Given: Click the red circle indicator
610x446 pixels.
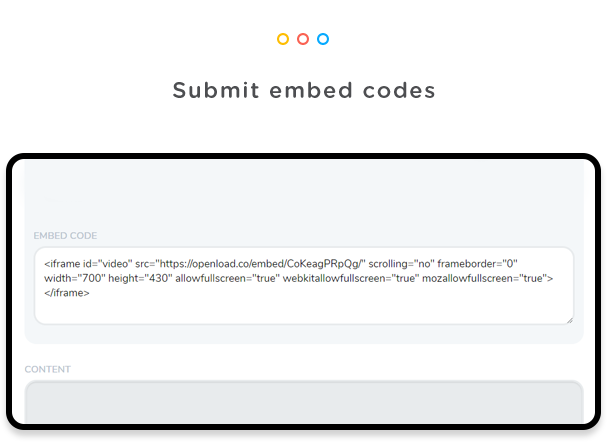Looking at the screenshot, I should (303, 39).
